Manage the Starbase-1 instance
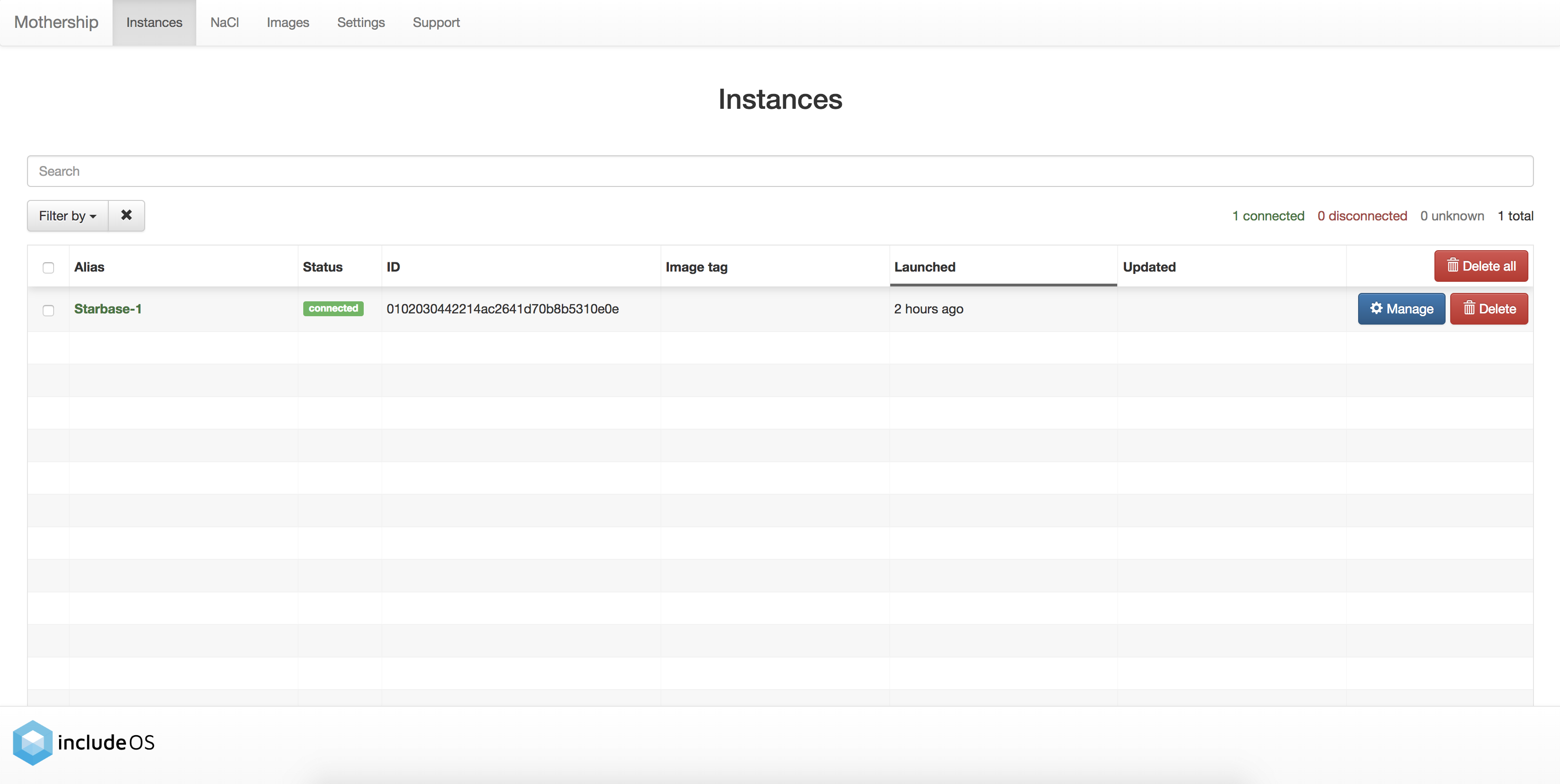The height and width of the screenshot is (784, 1560). [1401, 309]
